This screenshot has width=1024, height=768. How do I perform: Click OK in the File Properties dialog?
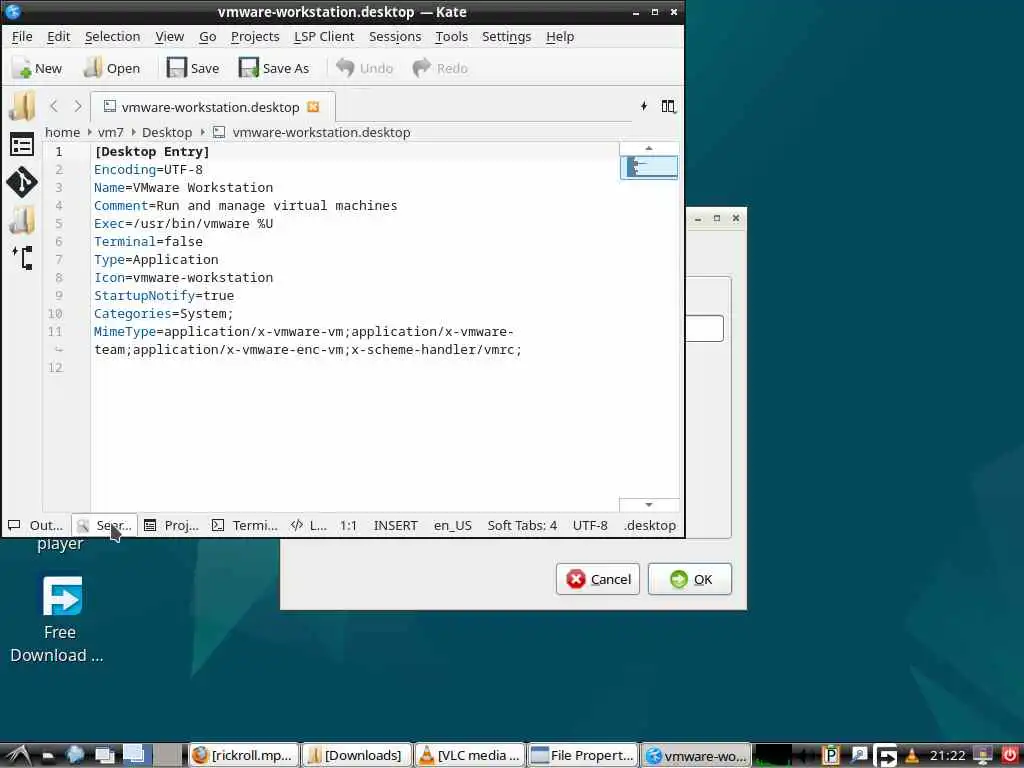pos(690,579)
